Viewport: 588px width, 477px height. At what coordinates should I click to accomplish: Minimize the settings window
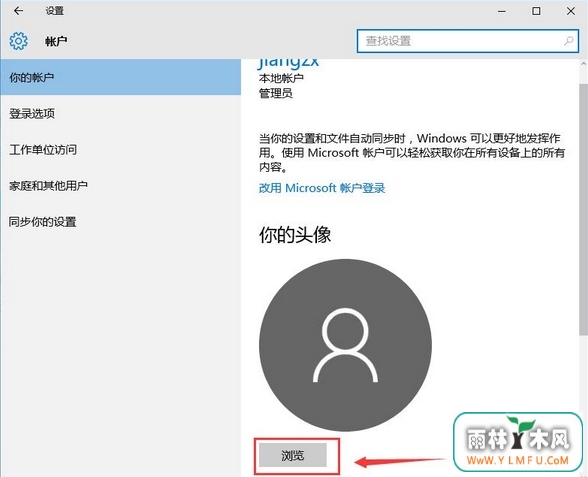pos(502,11)
